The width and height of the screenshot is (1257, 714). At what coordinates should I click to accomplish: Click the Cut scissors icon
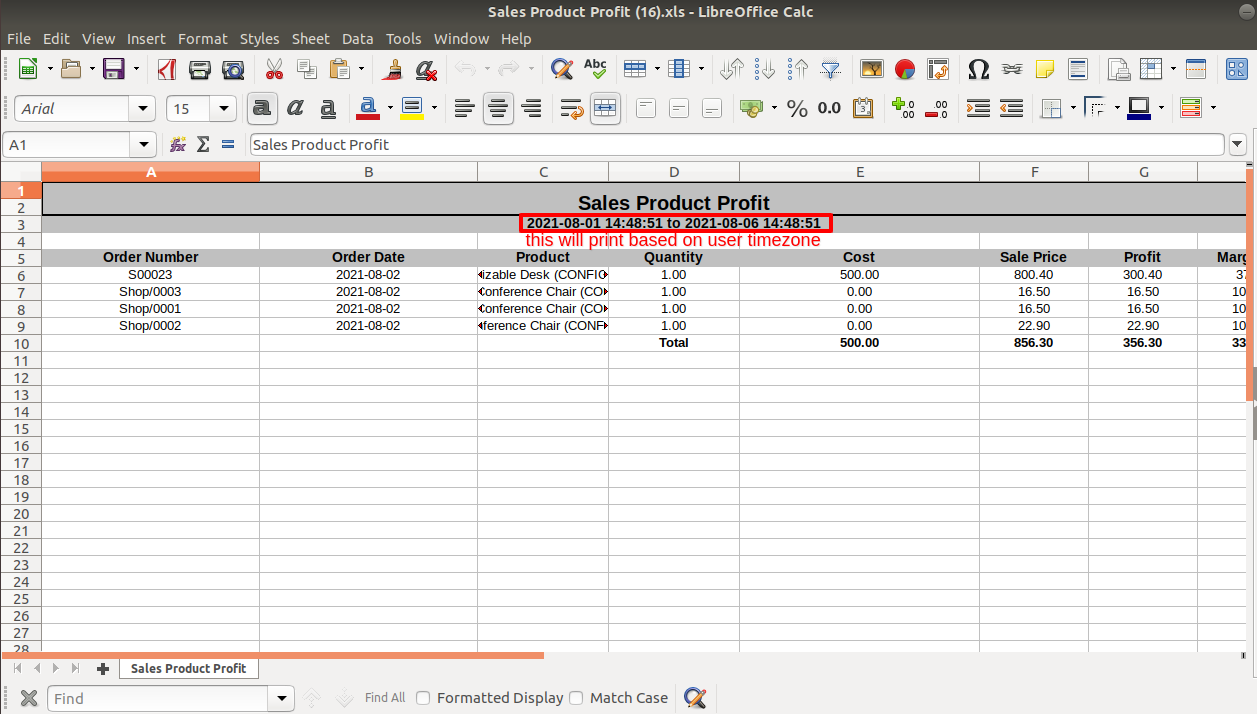[274, 69]
